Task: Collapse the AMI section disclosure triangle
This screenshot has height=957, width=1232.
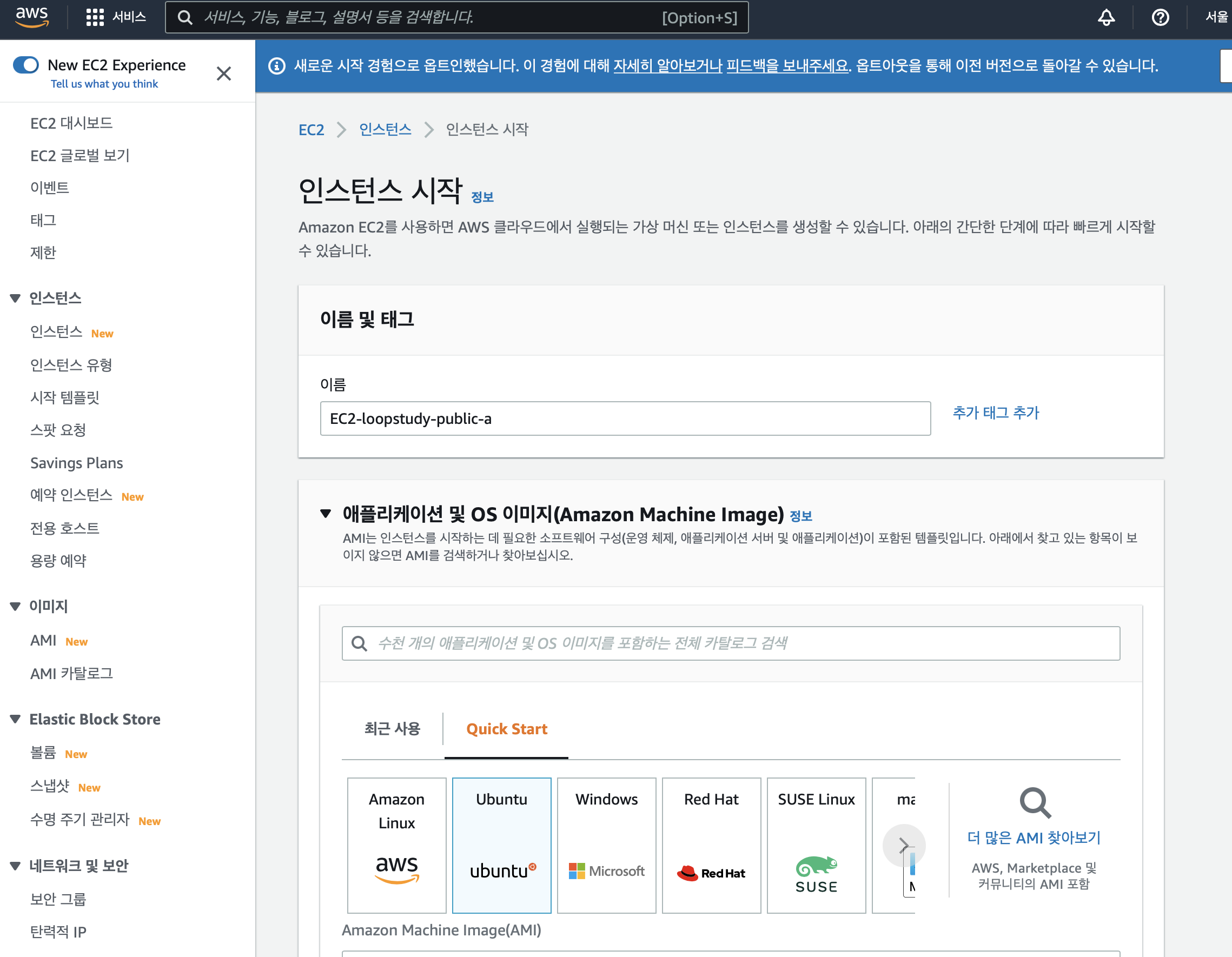Action: 326,513
